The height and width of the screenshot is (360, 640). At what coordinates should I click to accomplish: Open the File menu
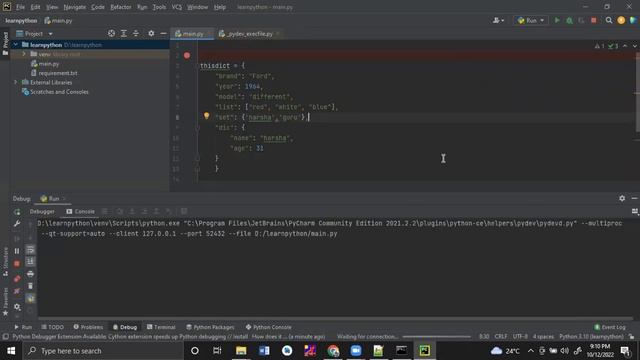pyautogui.click(x=20, y=7)
